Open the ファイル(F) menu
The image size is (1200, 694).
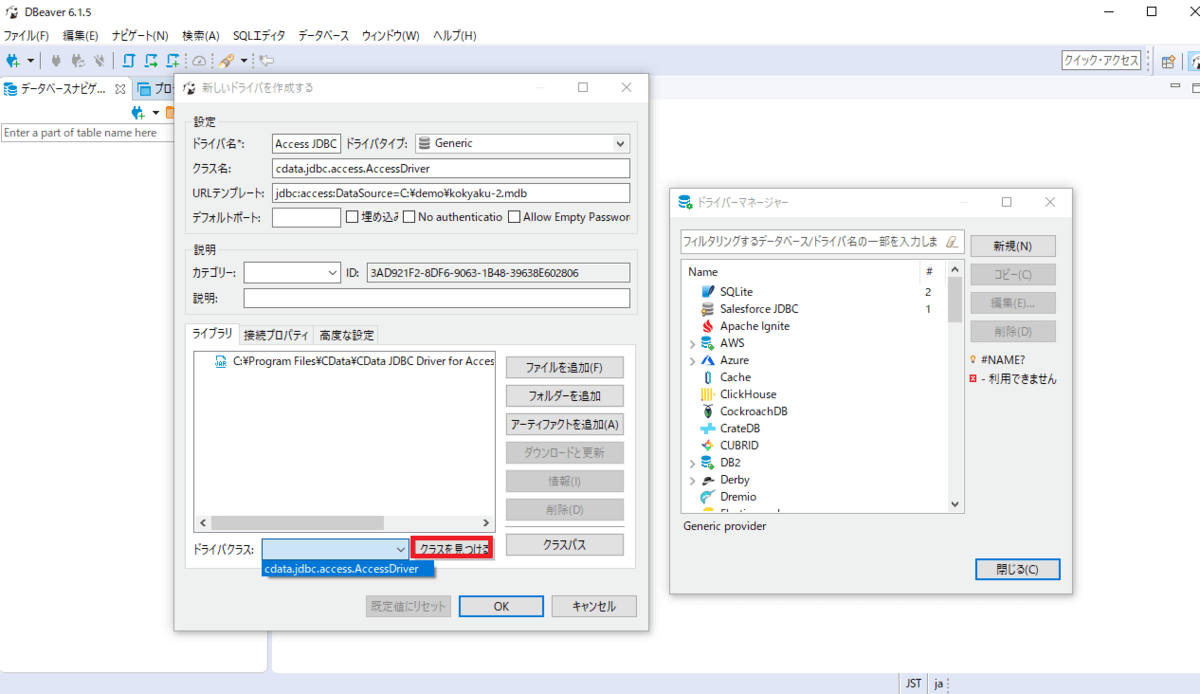click(26, 35)
